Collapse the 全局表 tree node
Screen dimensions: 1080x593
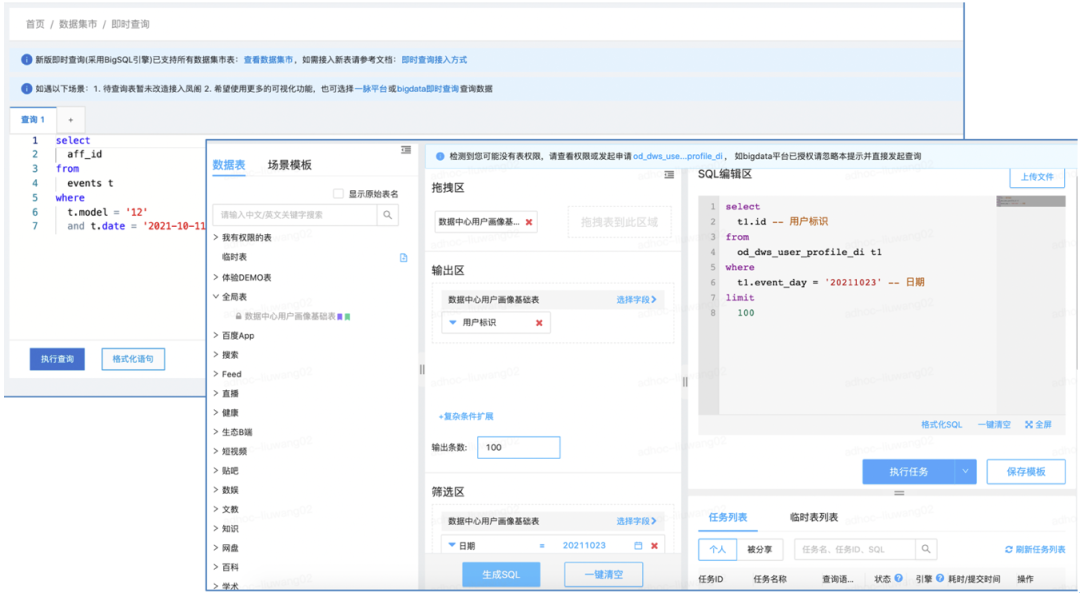pos(216,297)
